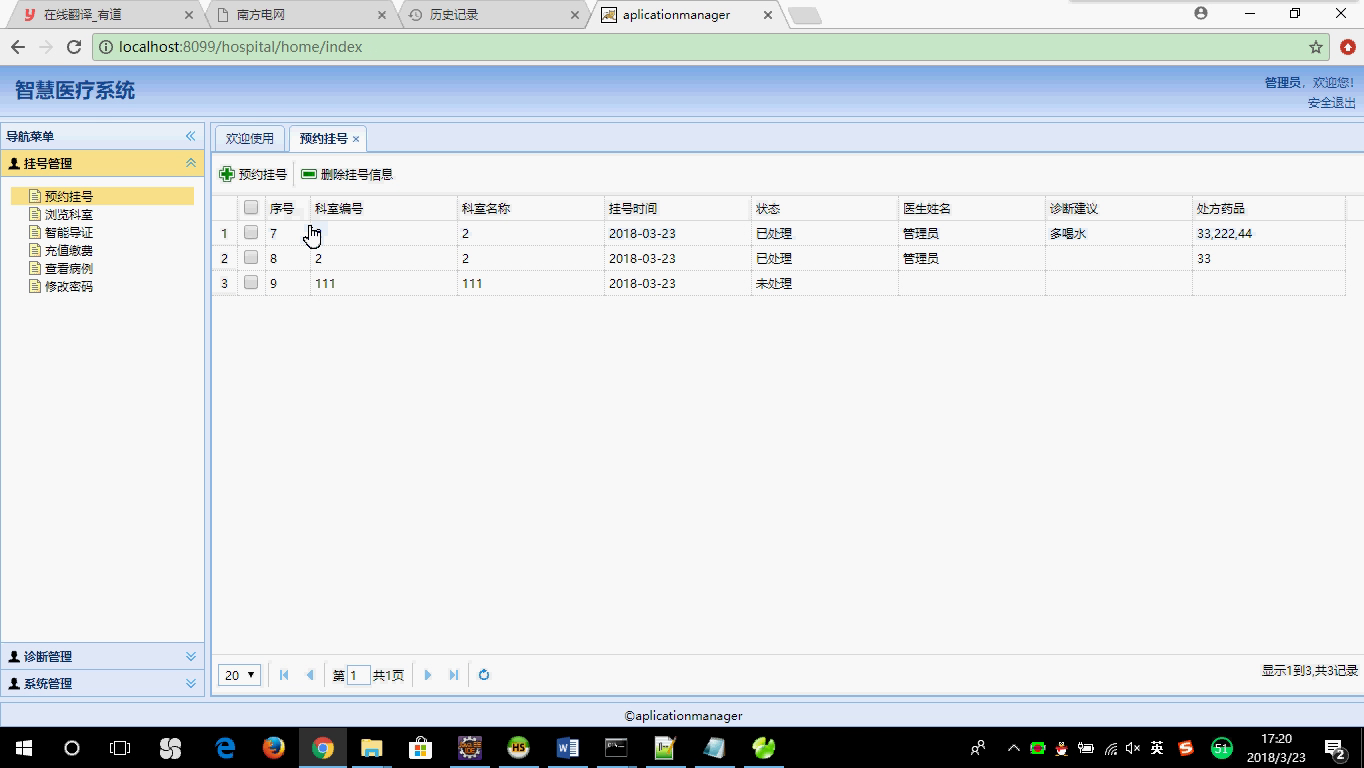Screen dimensions: 1364x768
Task: Open 修改密码 in the navigation tree
Action: (69, 287)
